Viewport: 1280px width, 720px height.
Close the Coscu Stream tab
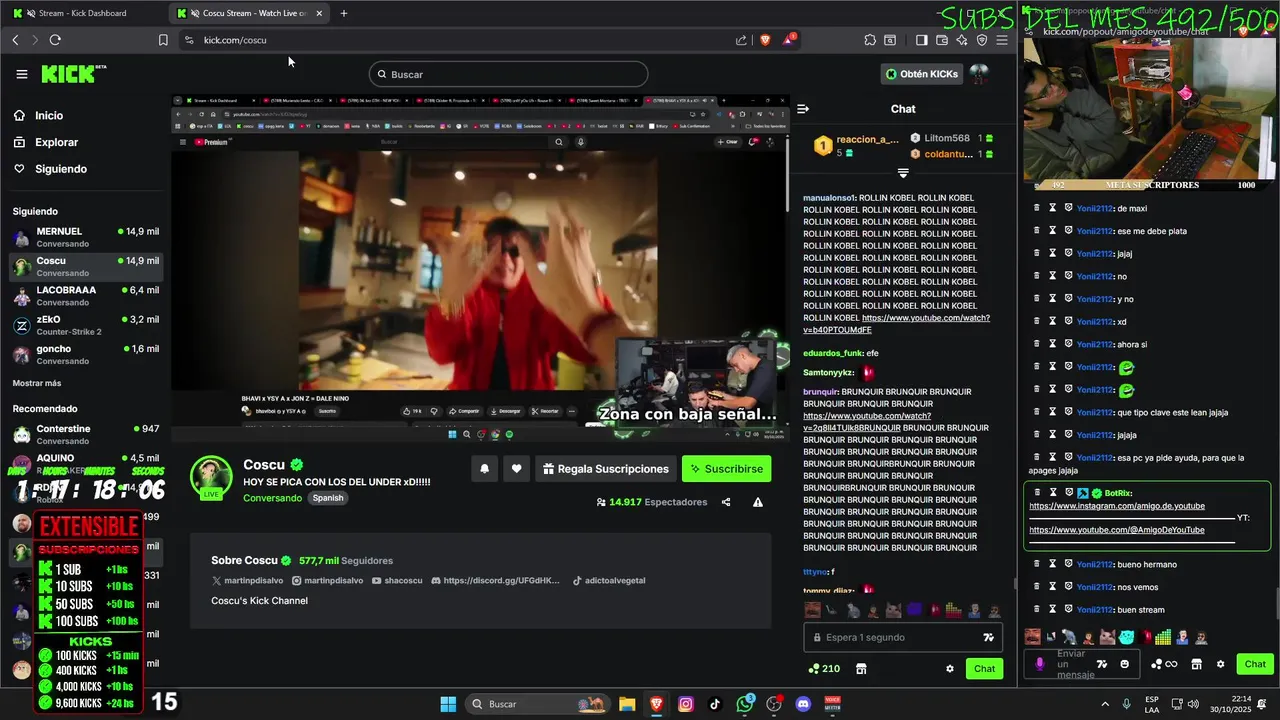tap(319, 13)
